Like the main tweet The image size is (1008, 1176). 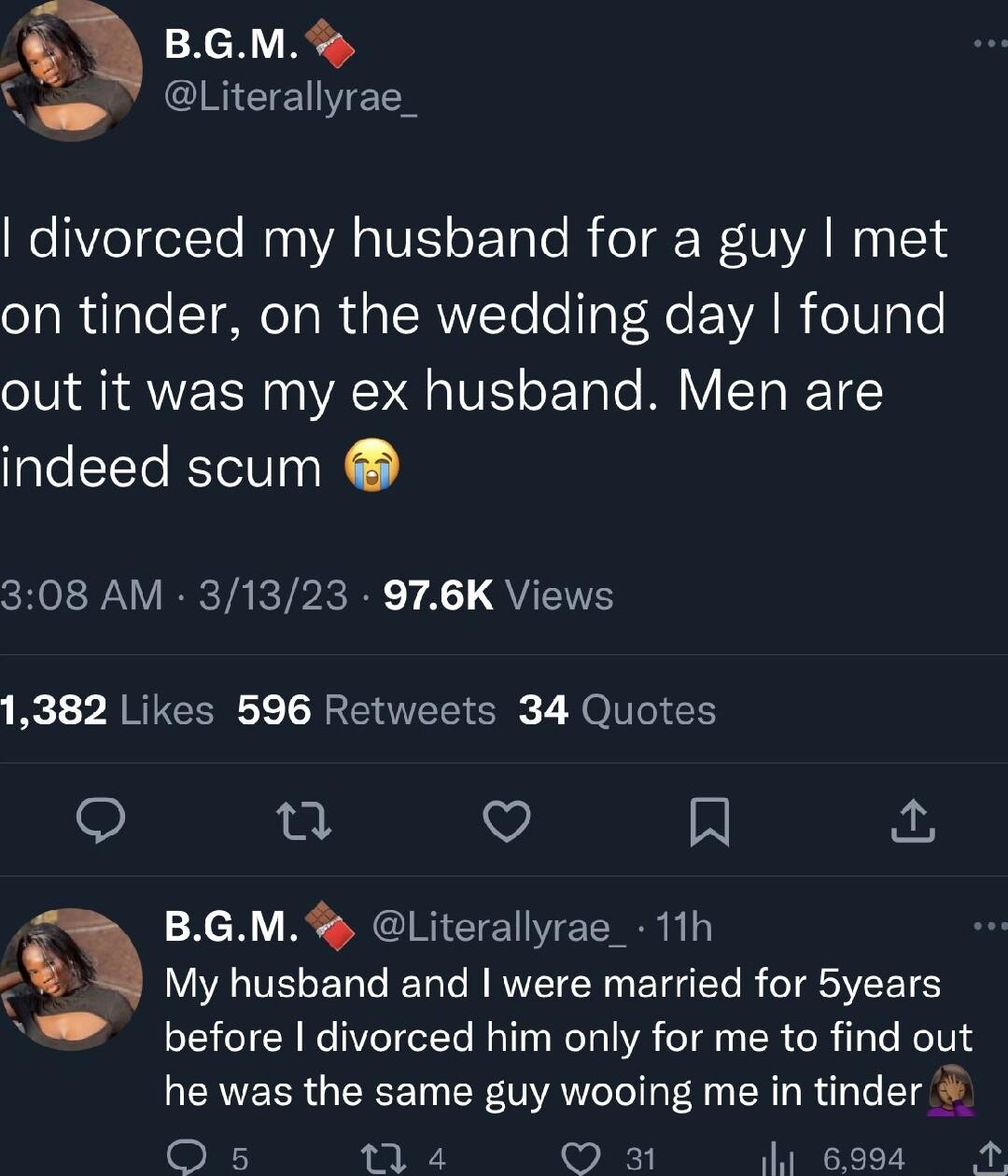click(507, 821)
